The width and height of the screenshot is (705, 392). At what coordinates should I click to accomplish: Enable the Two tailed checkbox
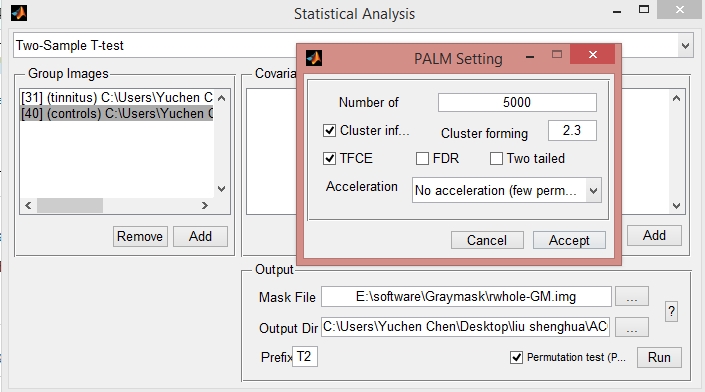coord(496,159)
